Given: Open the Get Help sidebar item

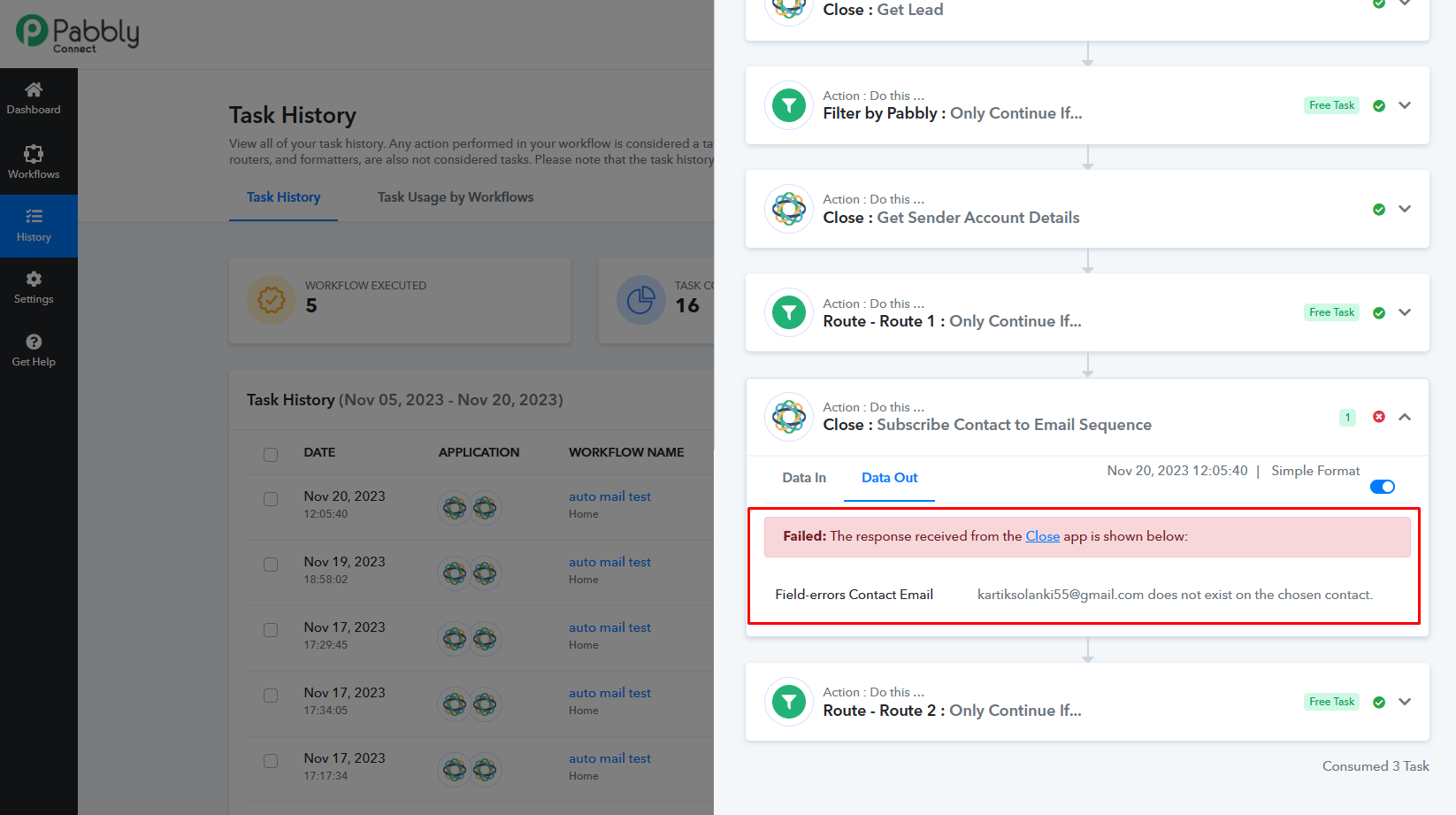Looking at the screenshot, I should [34, 350].
